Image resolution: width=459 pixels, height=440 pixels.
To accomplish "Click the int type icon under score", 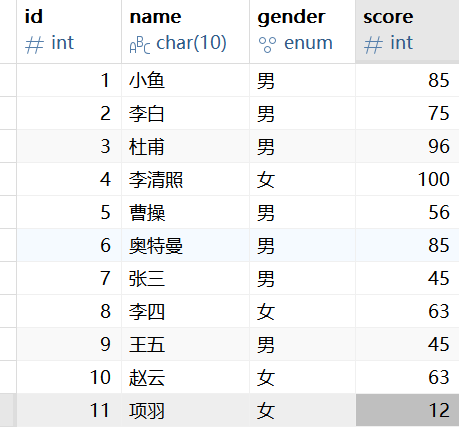I will (x=373, y=45).
